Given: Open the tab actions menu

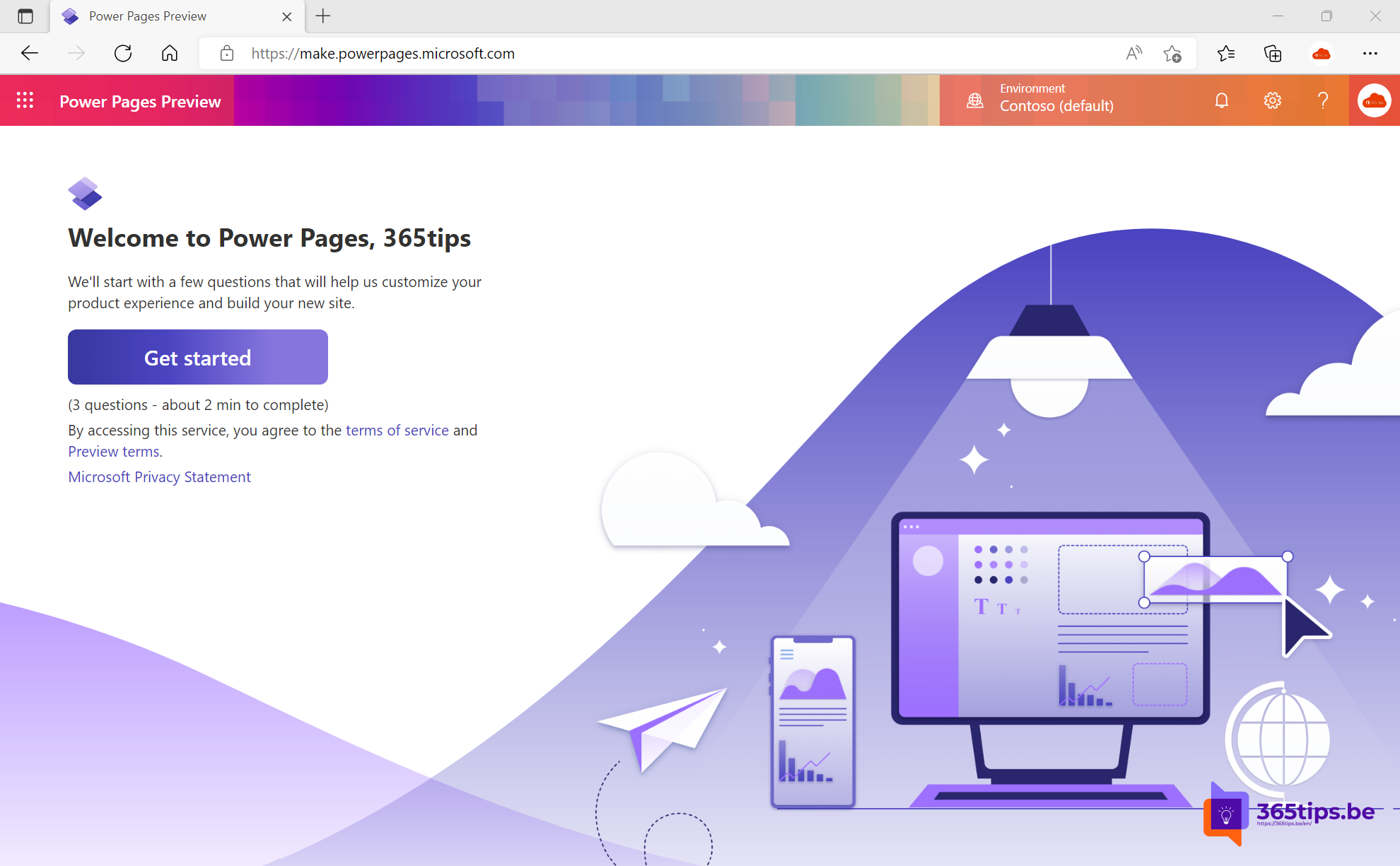Looking at the screenshot, I should 25,16.
